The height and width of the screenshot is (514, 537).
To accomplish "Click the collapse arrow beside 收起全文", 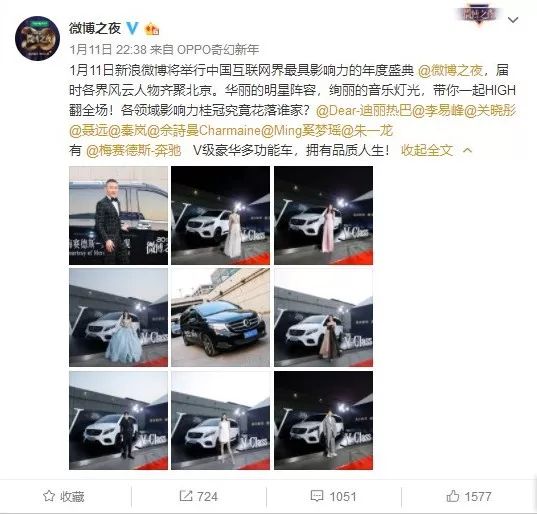I will 468,150.
